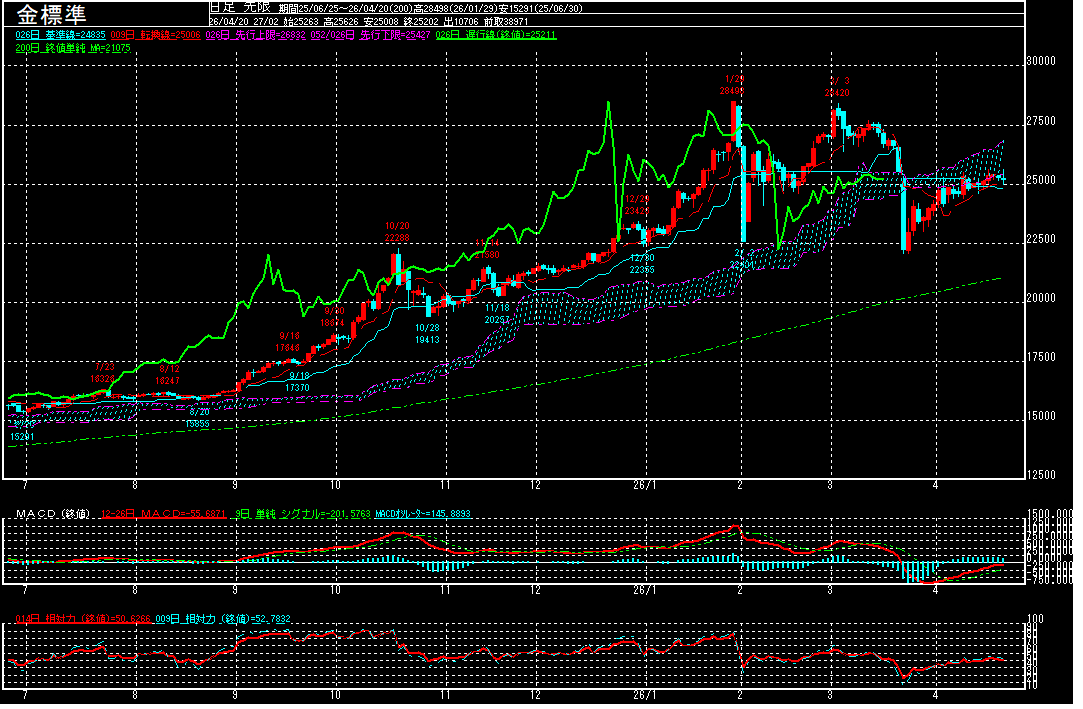Click the 10/20 high label 22289
This screenshot has width=1083, height=709.
(x=397, y=238)
